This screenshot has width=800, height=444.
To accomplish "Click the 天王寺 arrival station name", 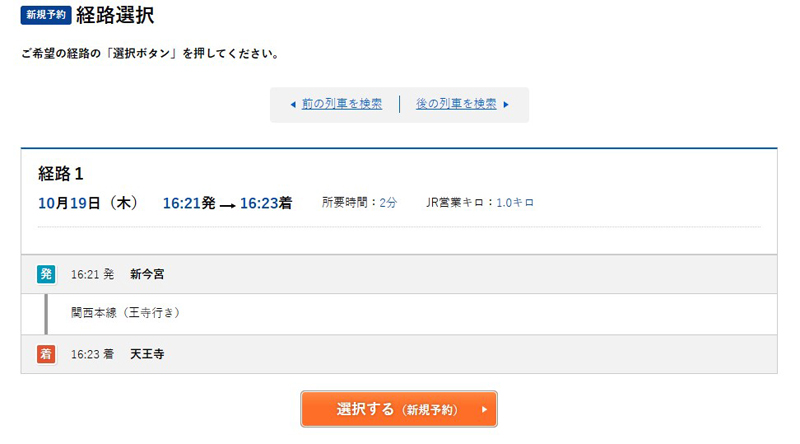I will (147, 354).
